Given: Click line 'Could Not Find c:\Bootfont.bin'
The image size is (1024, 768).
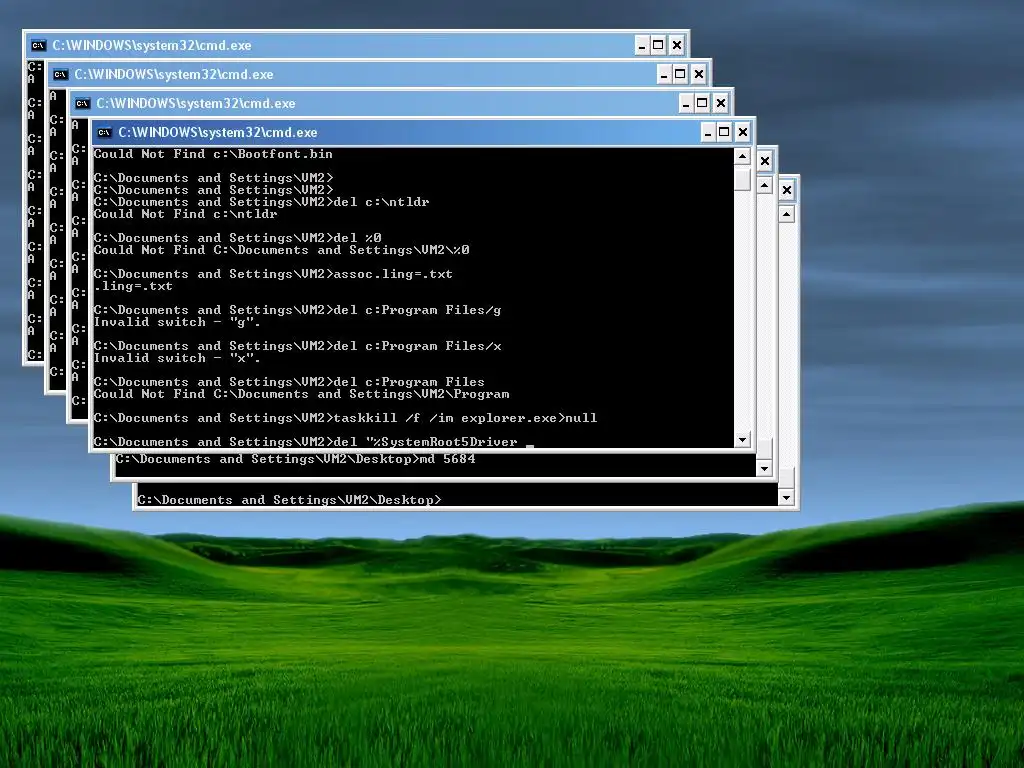Looking at the screenshot, I should pyautogui.click(x=214, y=154).
